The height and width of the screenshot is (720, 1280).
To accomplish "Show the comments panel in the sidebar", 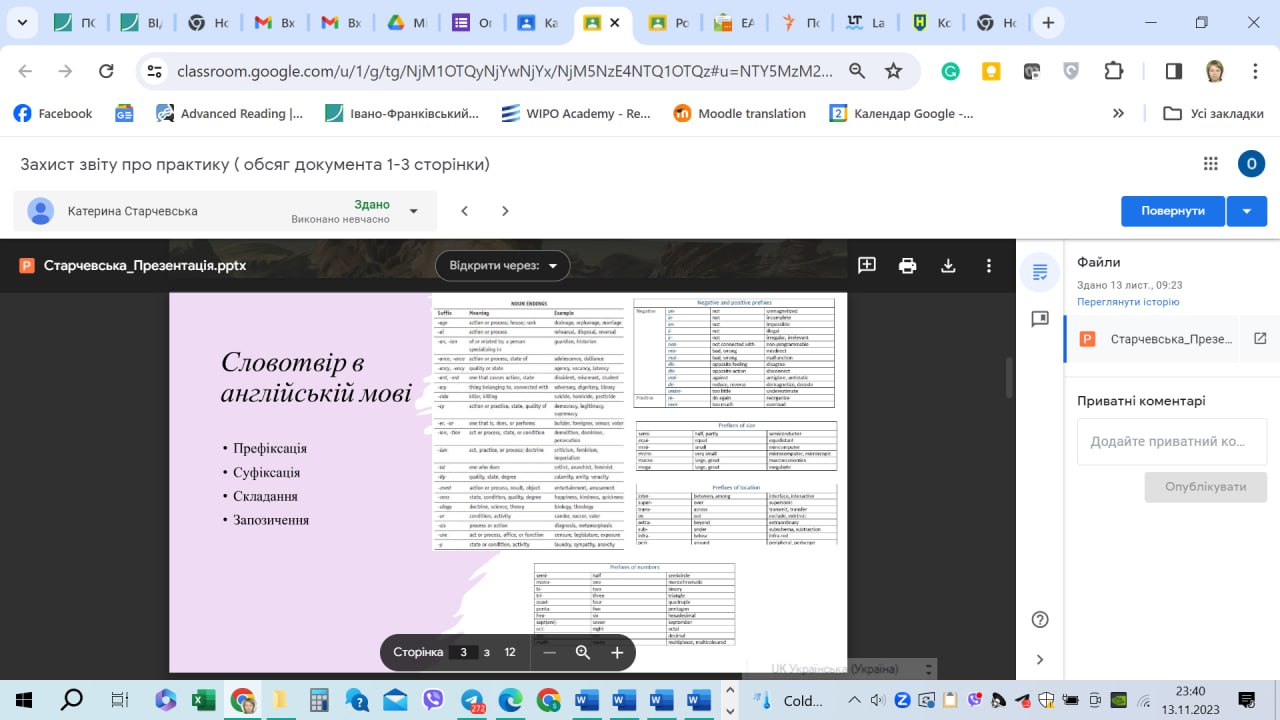I will tap(1040, 319).
